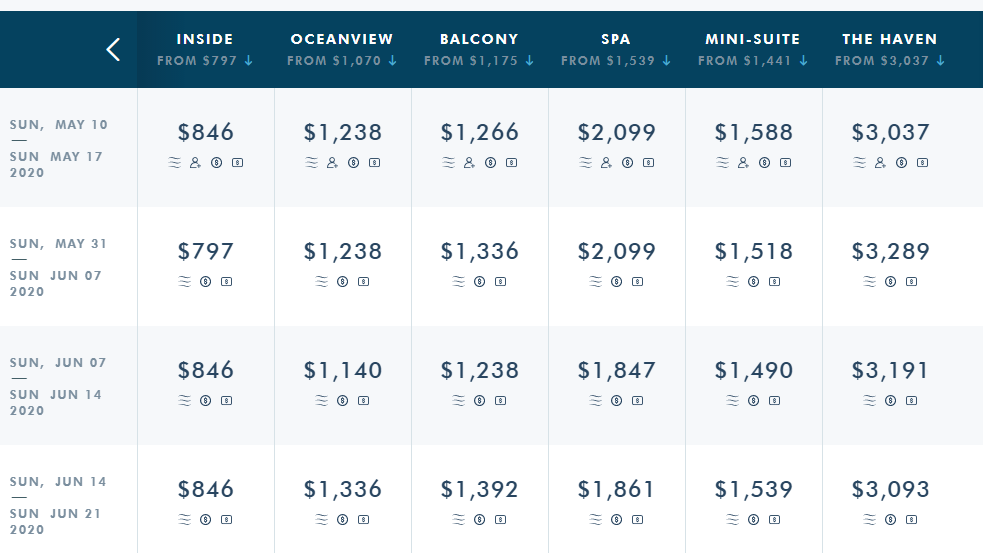Expand the Inside 'From $797' down arrow
The width and height of the screenshot is (983, 553).
248,61
